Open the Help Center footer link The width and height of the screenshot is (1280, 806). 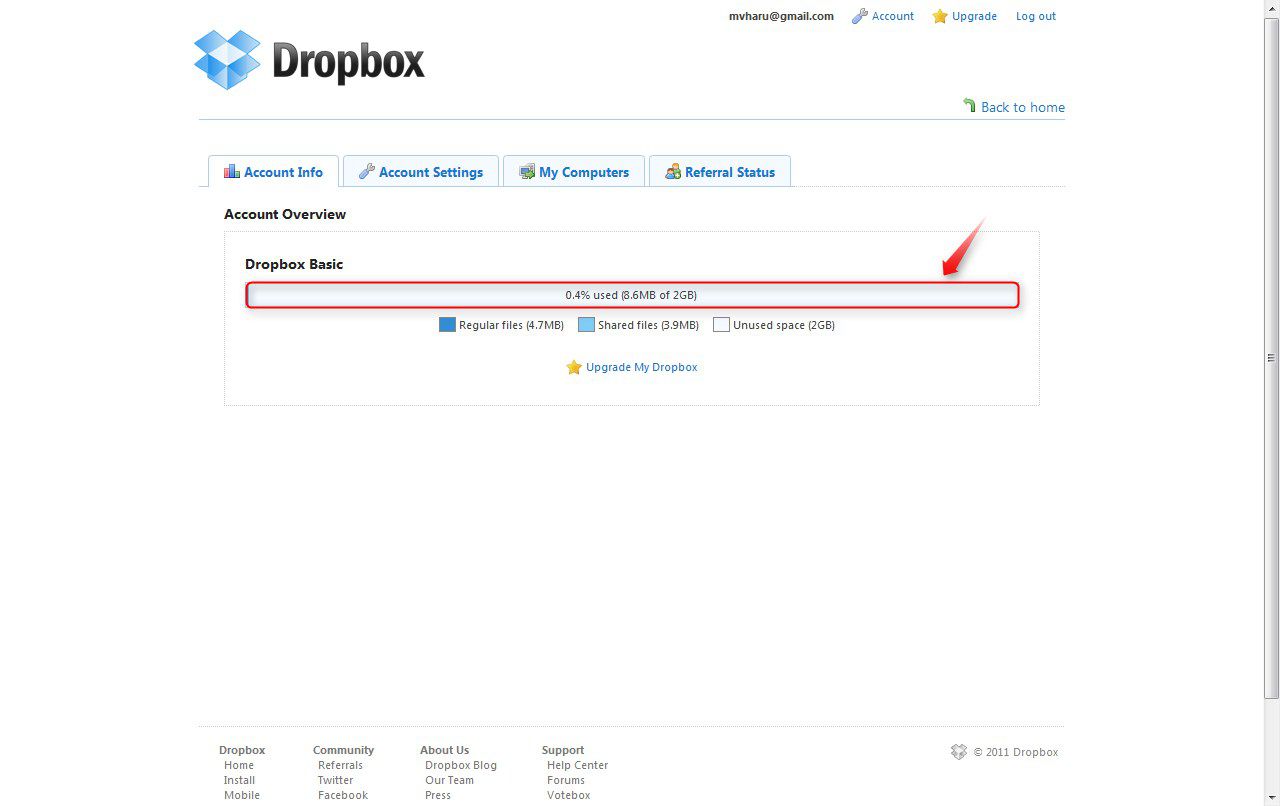click(x=577, y=765)
